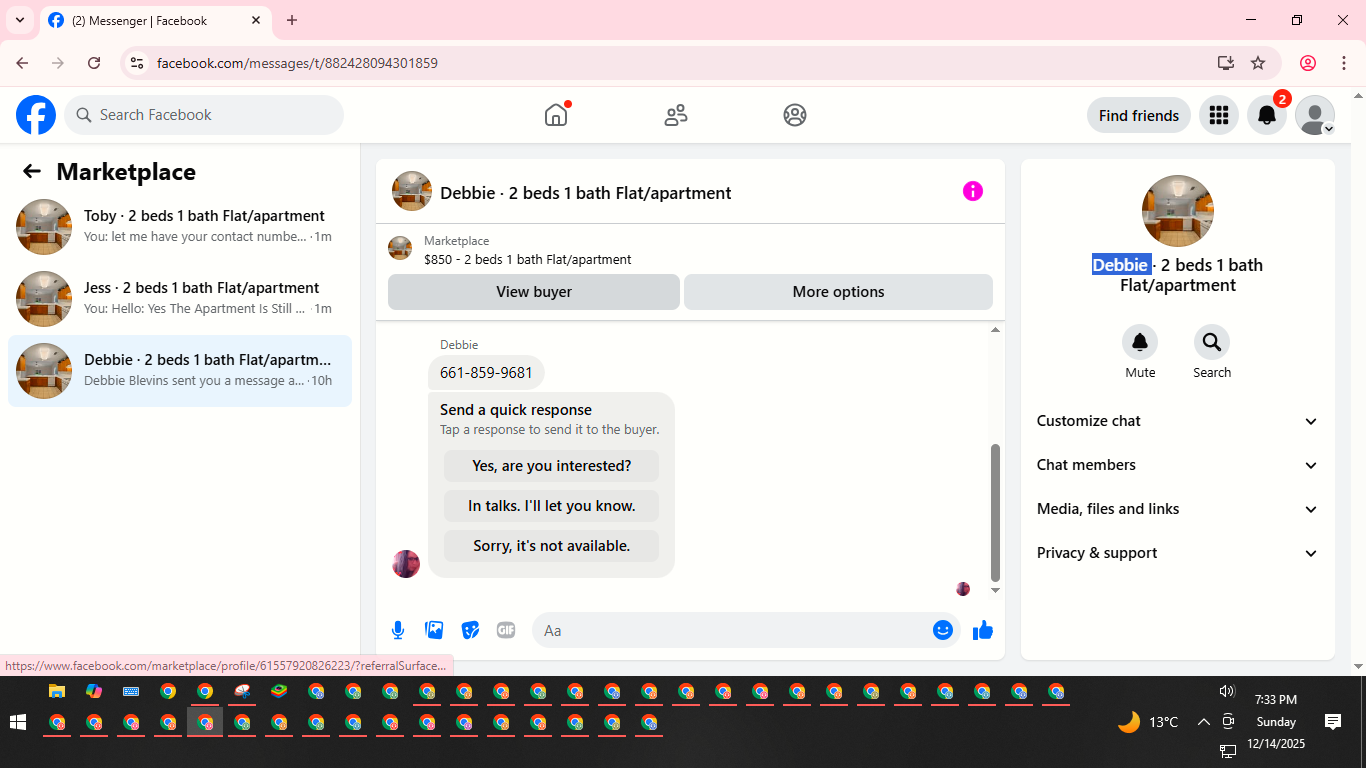The height and width of the screenshot is (768, 1366).
Task: Open the 13°C weather widget
Action: [x=1148, y=721]
